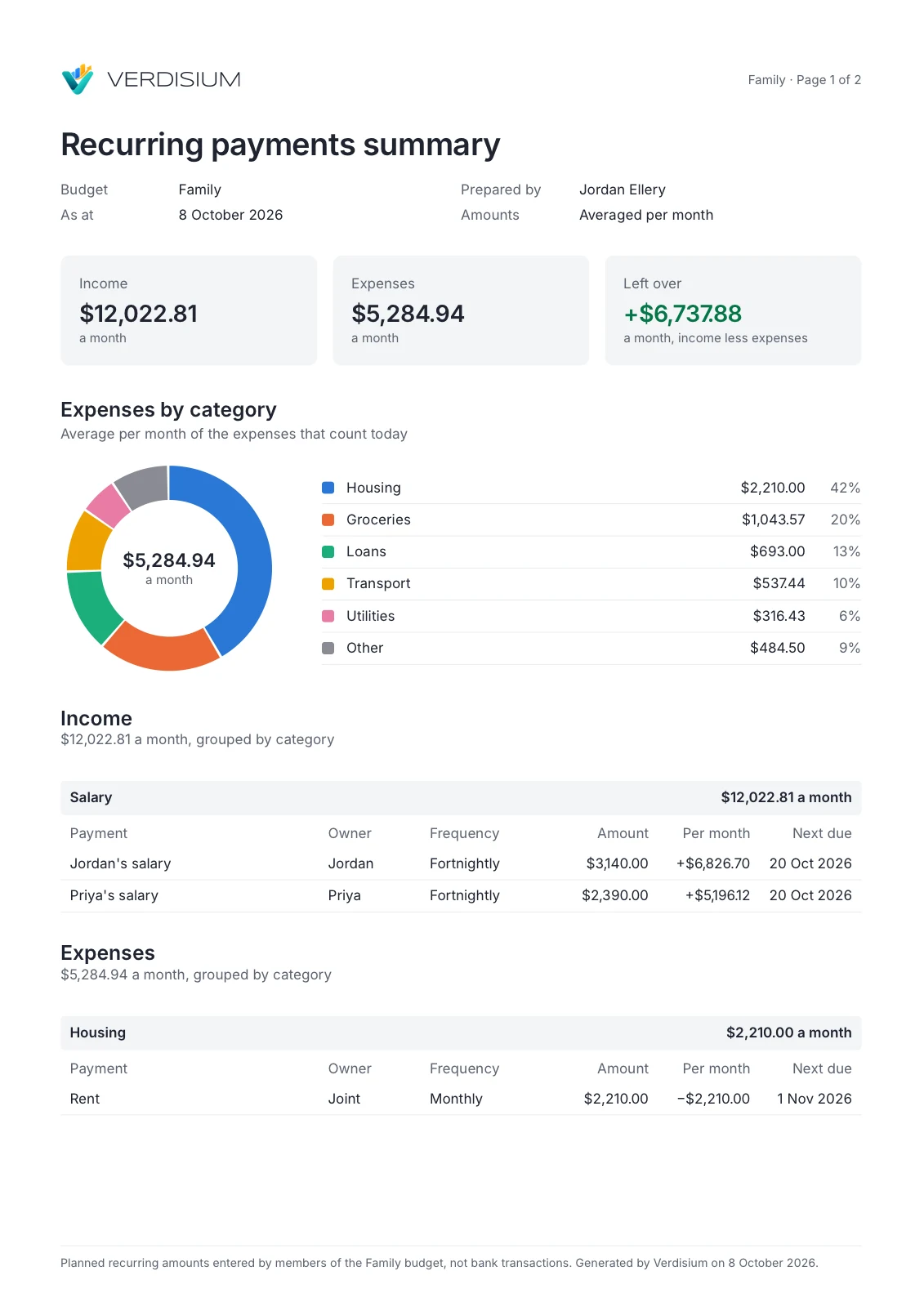Image resolution: width=924 pixels, height=1307 pixels.
Task: Click the 'Family · Page 1 of 2' header text
Action: click(x=804, y=80)
